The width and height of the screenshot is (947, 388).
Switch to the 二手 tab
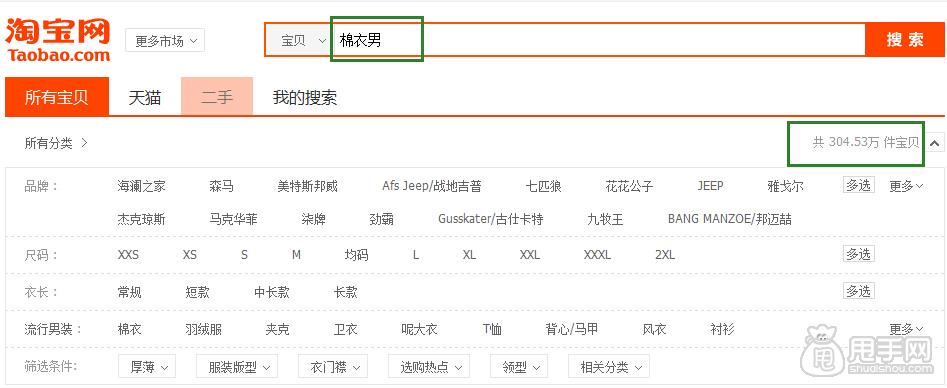[x=217, y=97]
